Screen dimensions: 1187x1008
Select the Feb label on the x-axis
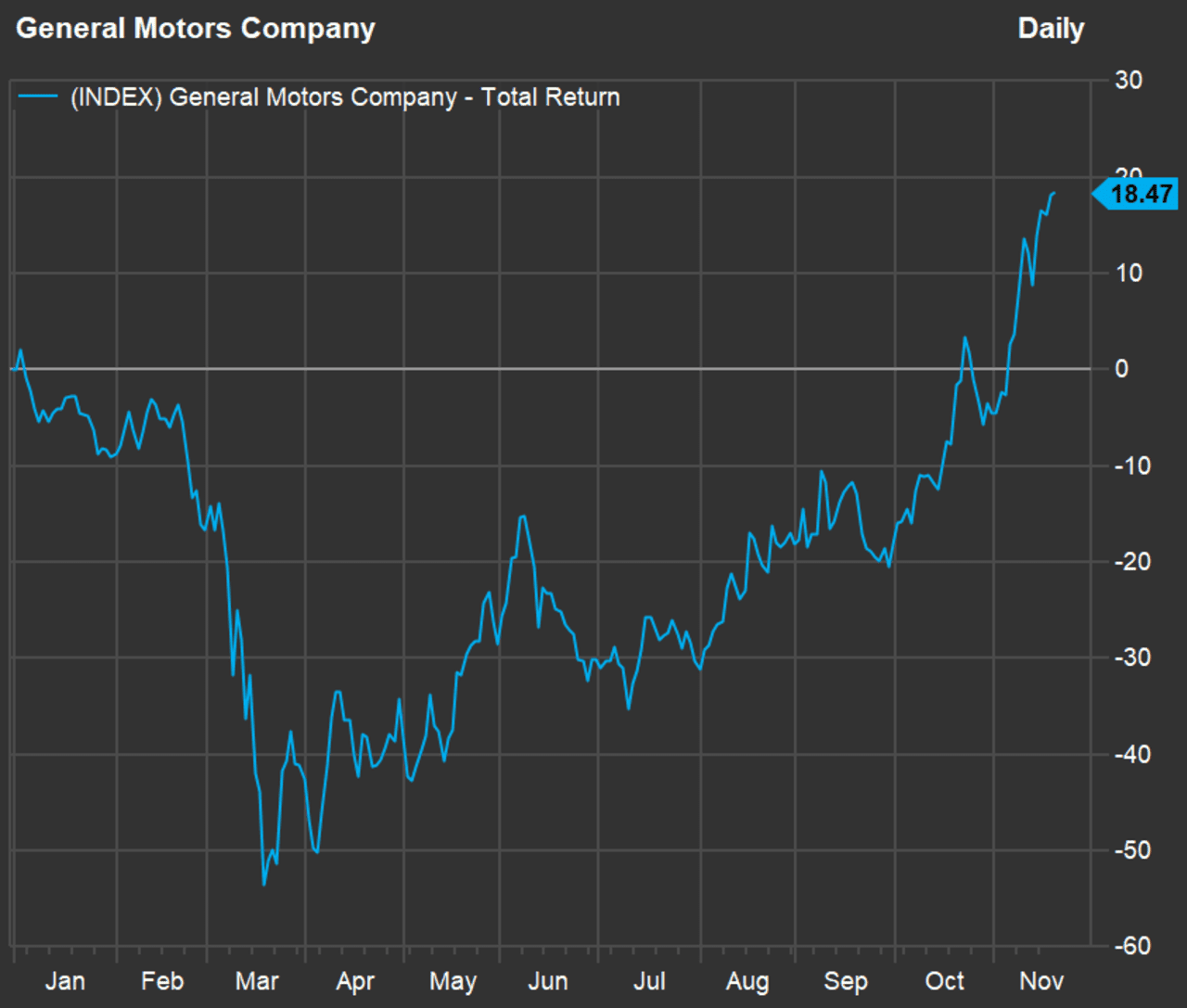click(162, 981)
